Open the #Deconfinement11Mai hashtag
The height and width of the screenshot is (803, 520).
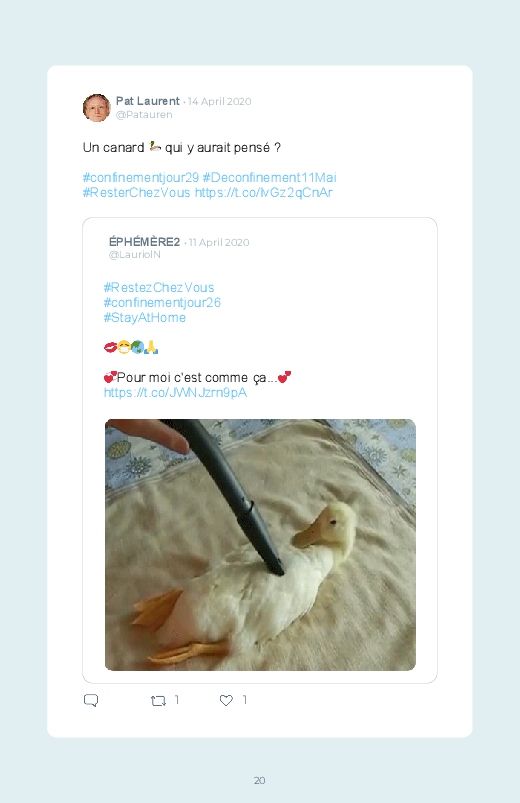tap(269, 178)
